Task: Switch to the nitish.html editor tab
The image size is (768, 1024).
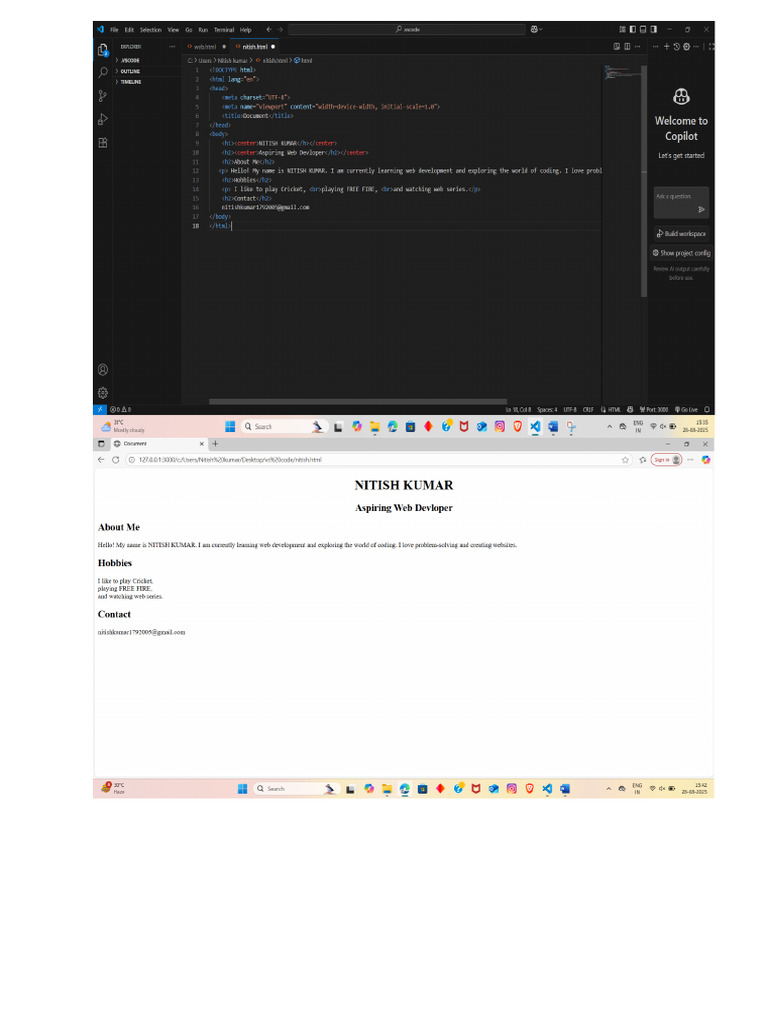Action: coord(255,46)
